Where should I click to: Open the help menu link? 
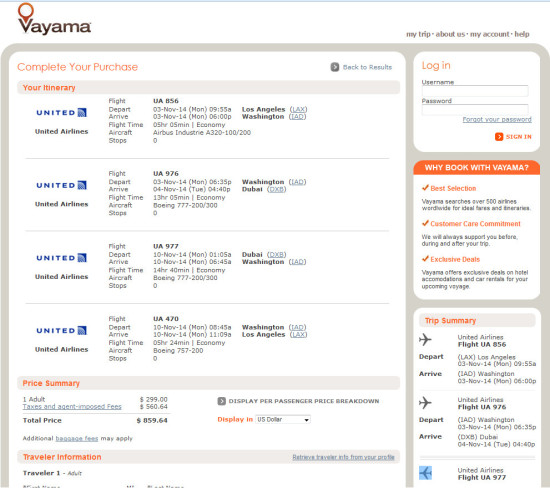[x=522, y=34]
